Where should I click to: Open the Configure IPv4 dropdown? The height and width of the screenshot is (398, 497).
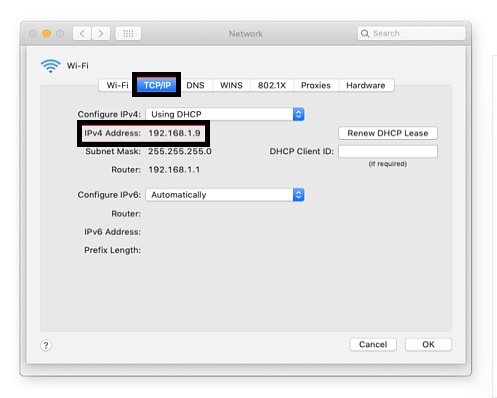(x=225, y=114)
